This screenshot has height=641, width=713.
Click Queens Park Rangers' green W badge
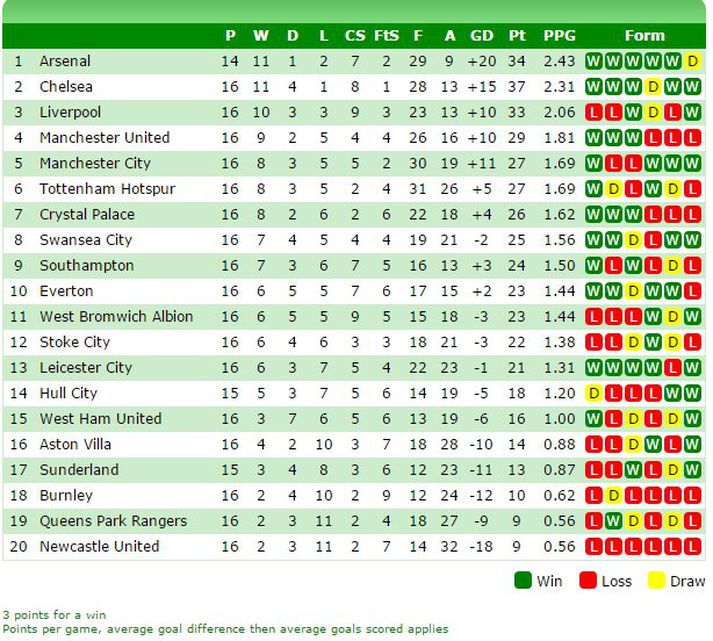pyautogui.click(x=613, y=521)
